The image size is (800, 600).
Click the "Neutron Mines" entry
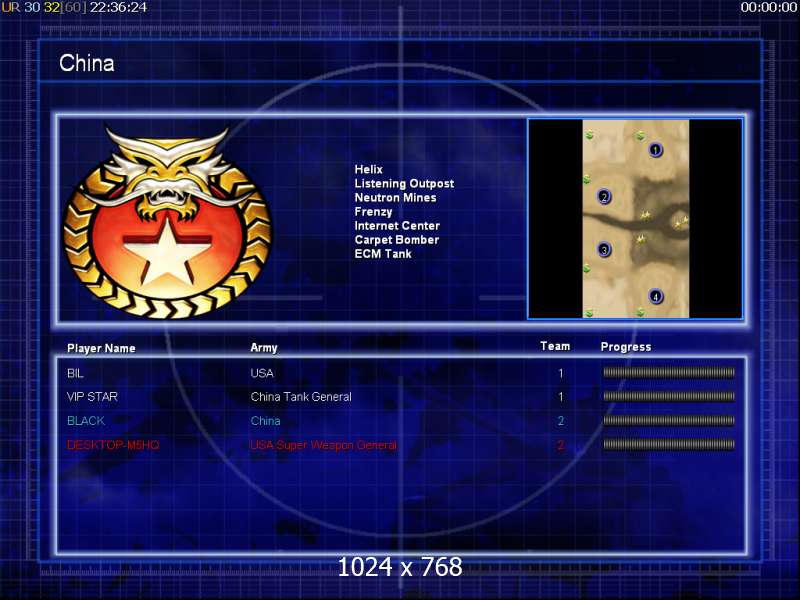pos(395,197)
